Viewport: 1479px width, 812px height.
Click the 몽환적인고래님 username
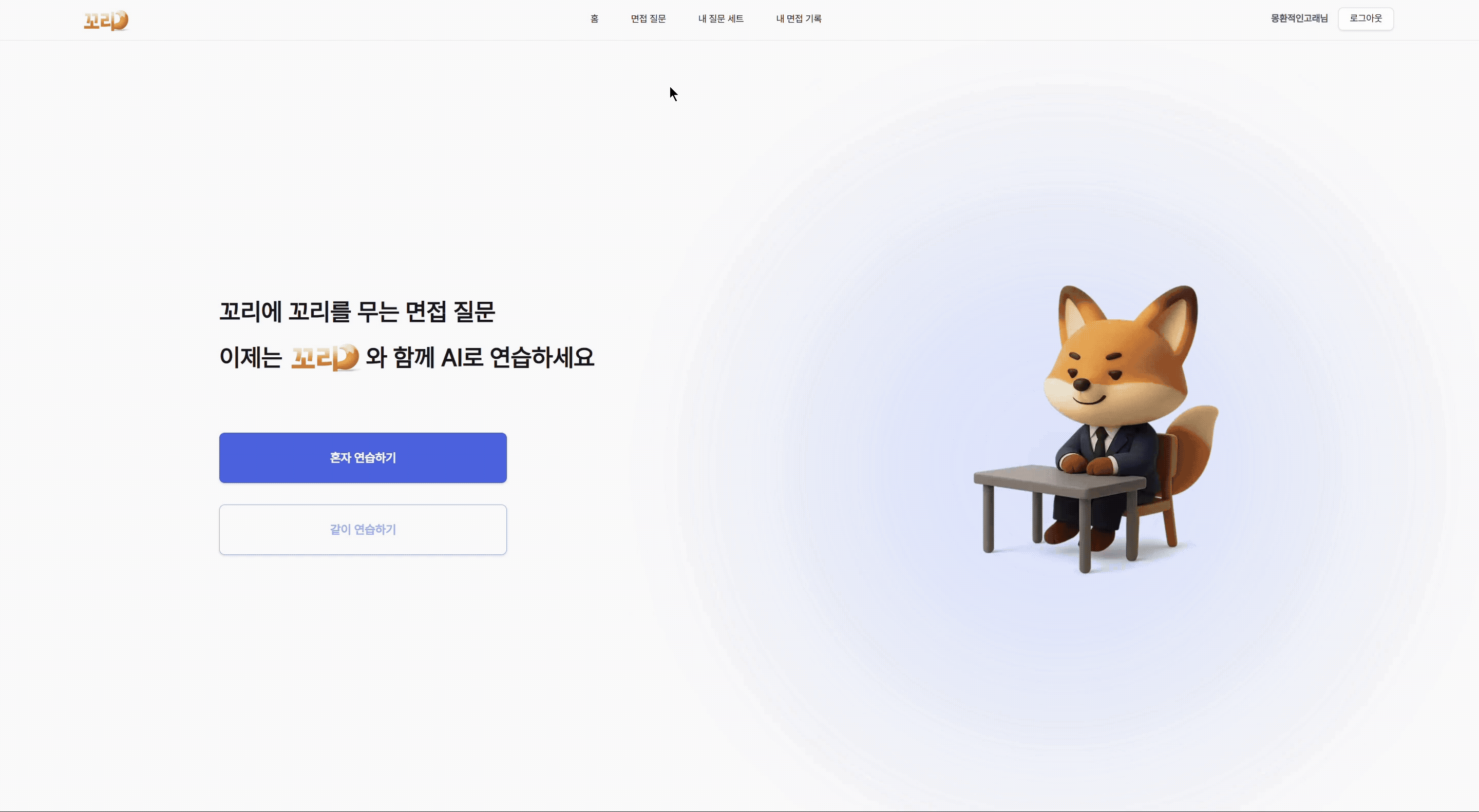tap(1299, 18)
